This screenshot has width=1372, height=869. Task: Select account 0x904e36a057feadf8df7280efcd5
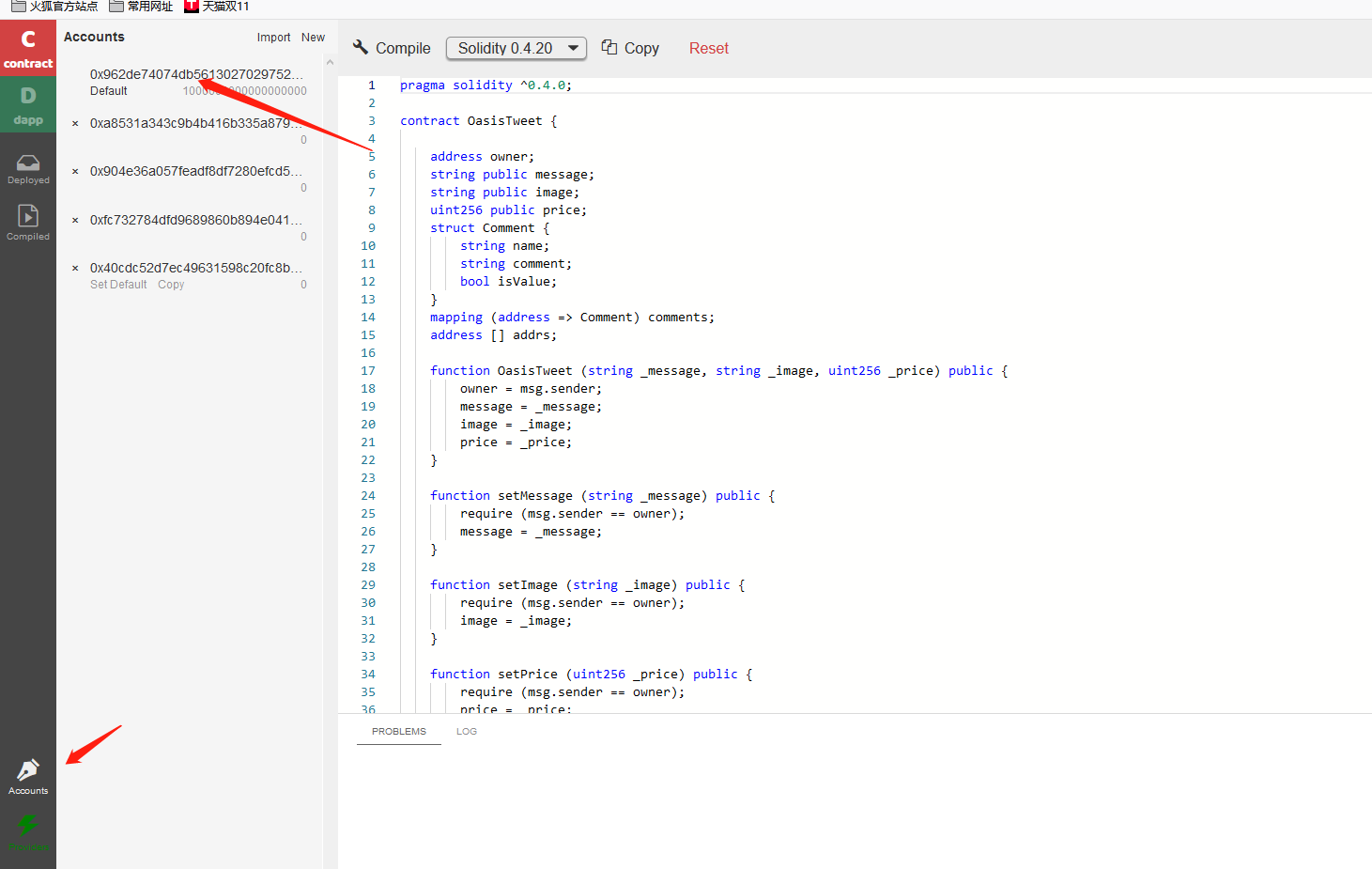(196, 172)
